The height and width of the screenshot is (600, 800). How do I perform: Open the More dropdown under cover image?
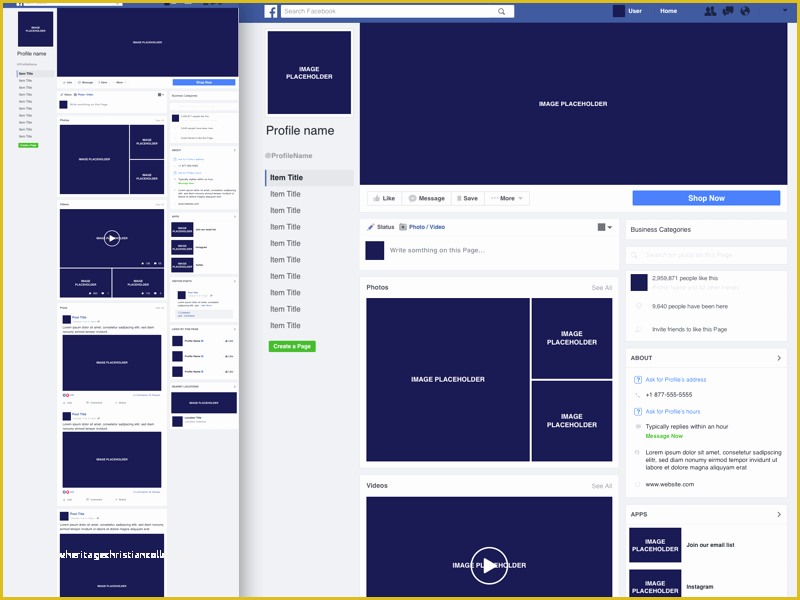tap(507, 198)
